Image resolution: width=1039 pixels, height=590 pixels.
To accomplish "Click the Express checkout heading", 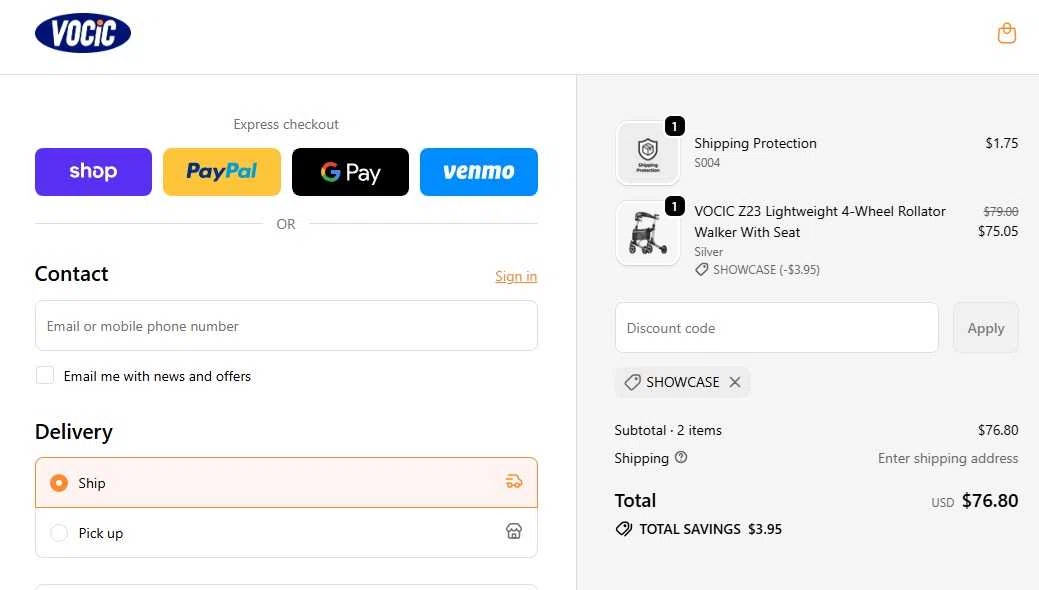I will 286,125.
